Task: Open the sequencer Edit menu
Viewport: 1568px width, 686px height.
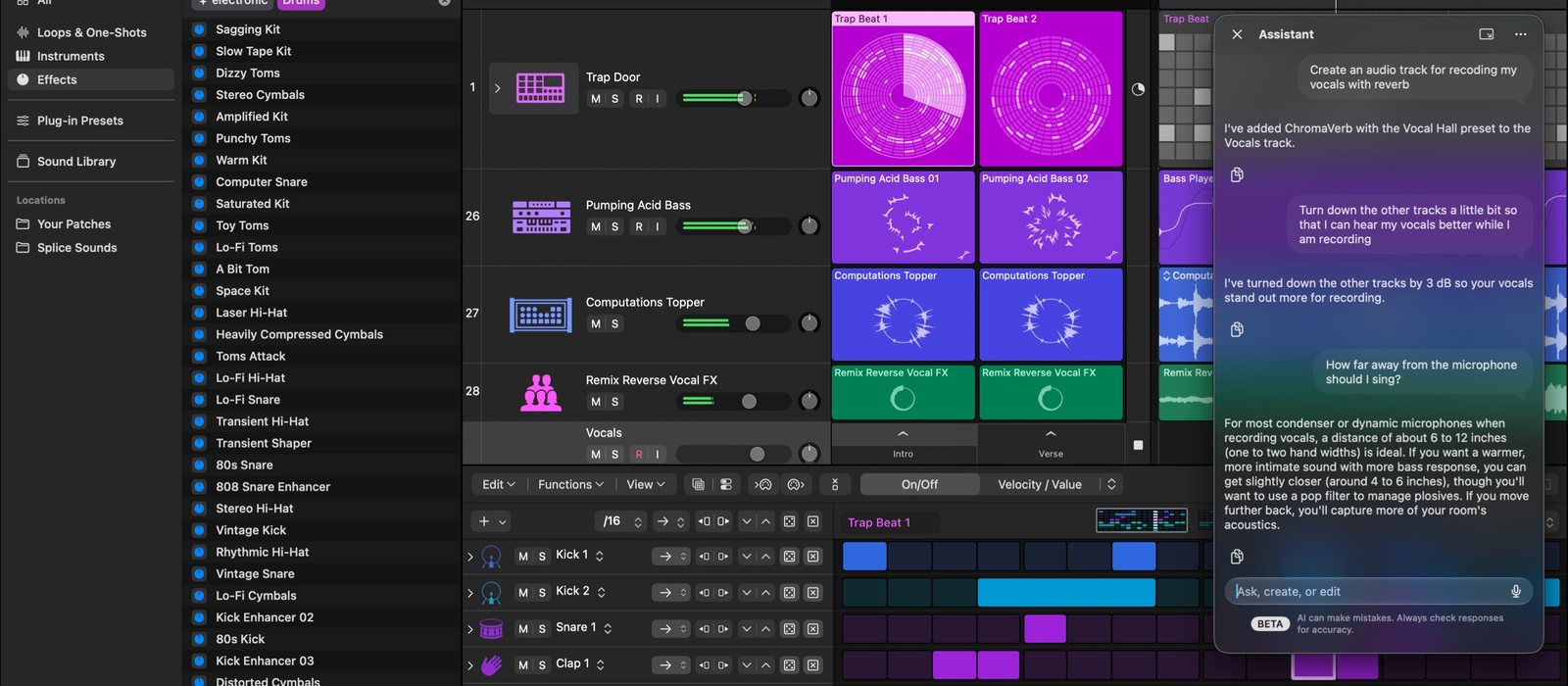Action: coord(499,484)
